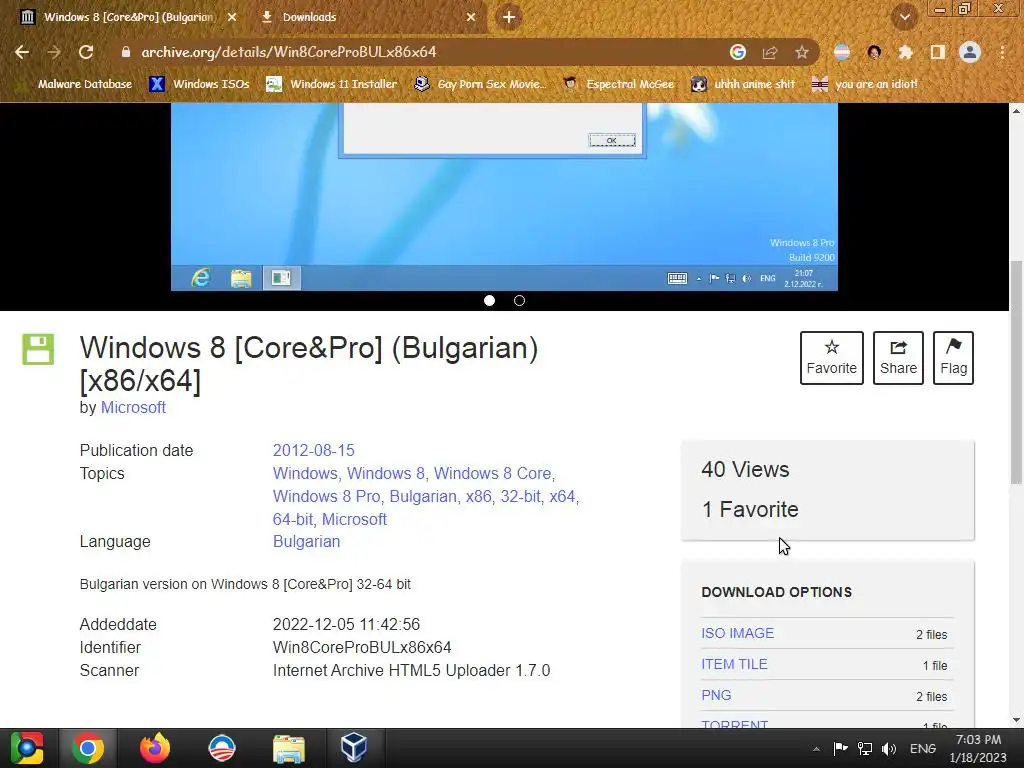Click scrollbar up arrow

[1016, 111]
